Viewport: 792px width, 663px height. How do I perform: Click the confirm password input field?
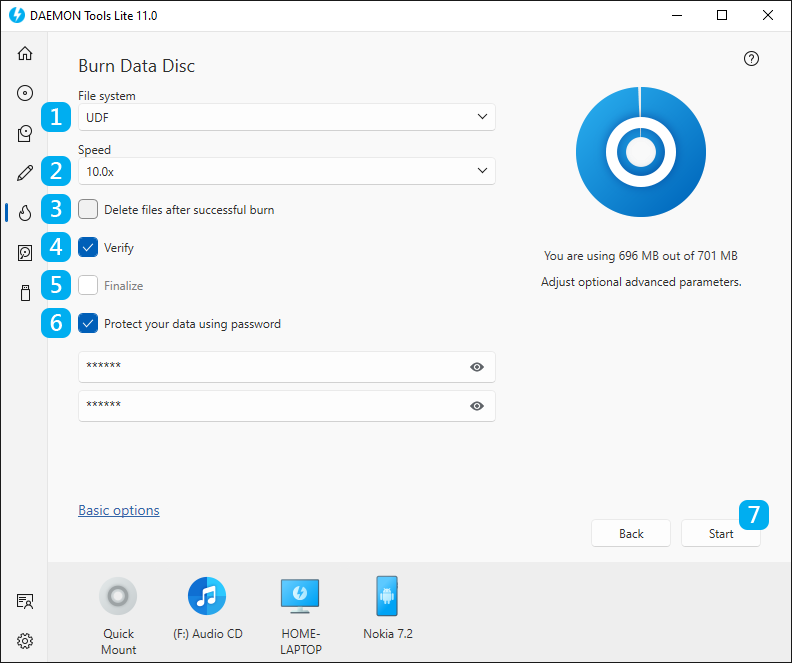(x=286, y=406)
